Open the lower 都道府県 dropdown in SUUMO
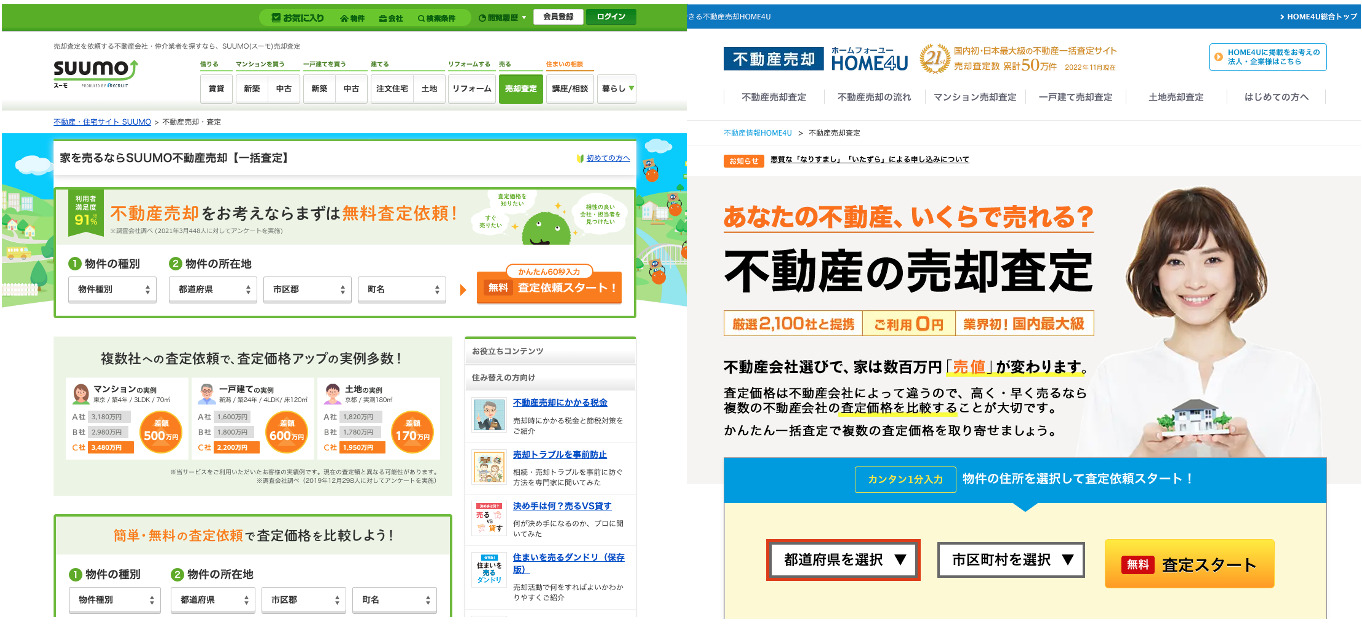 pyautogui.click(x=215, y=600)
